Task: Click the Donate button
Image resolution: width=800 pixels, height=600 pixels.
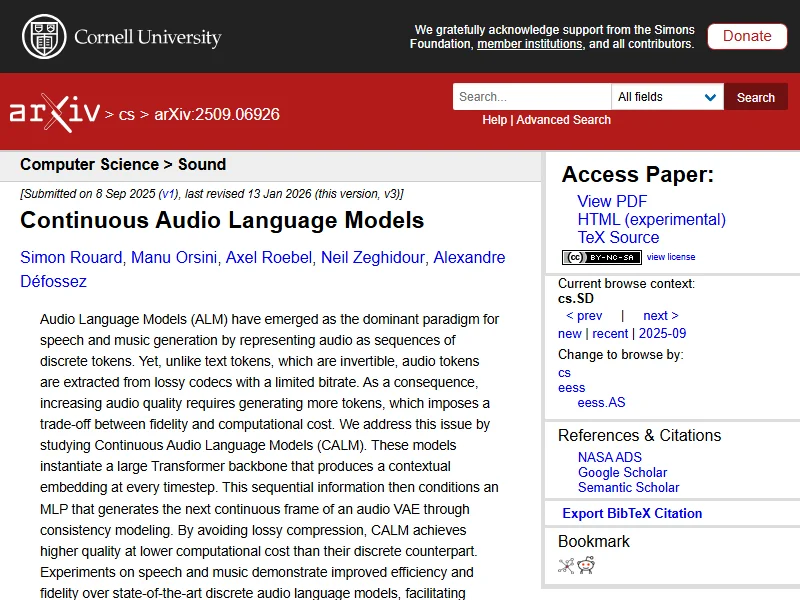Action: (x=746, y=36)
